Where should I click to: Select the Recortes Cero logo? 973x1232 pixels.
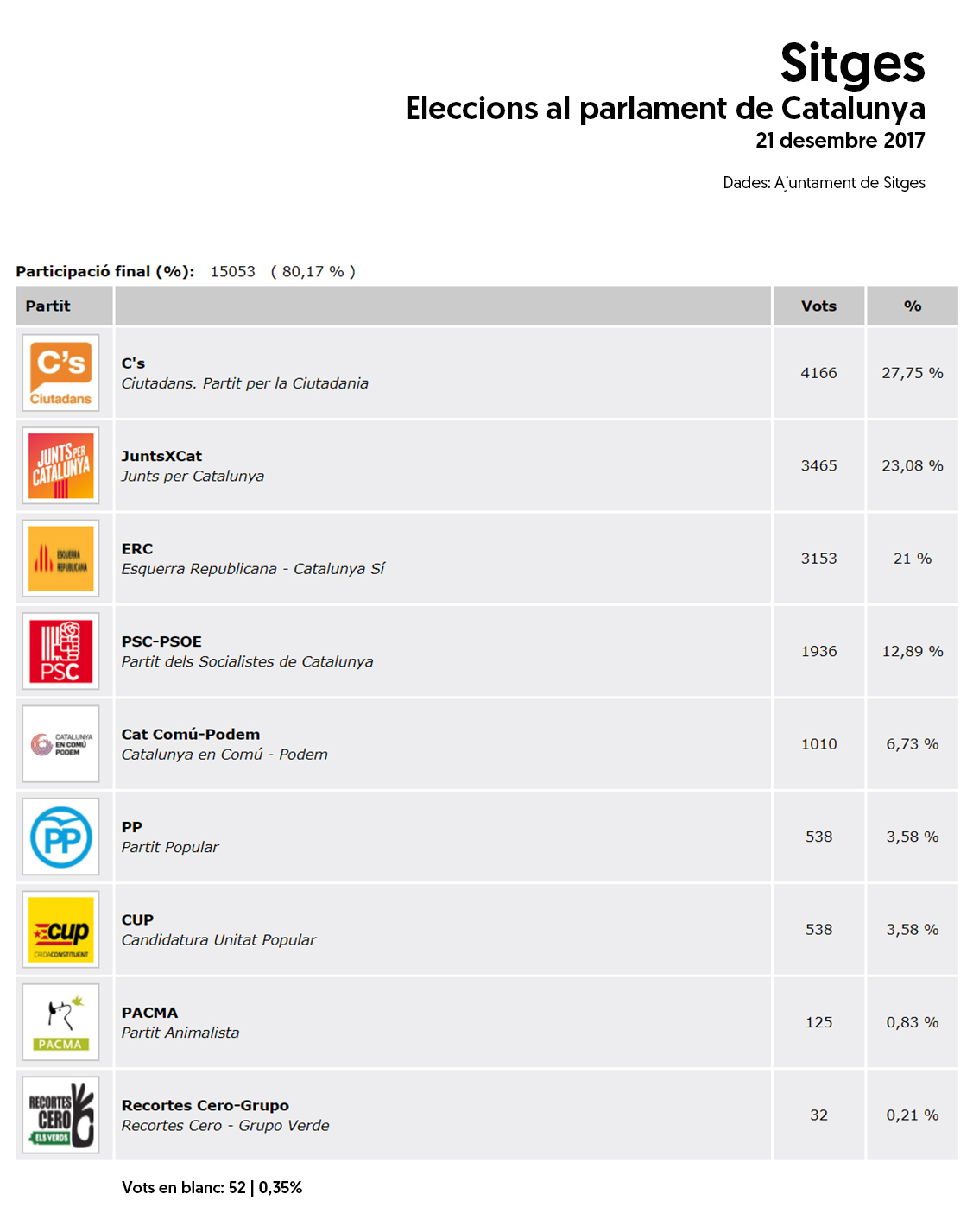(x=60, y=1115)
